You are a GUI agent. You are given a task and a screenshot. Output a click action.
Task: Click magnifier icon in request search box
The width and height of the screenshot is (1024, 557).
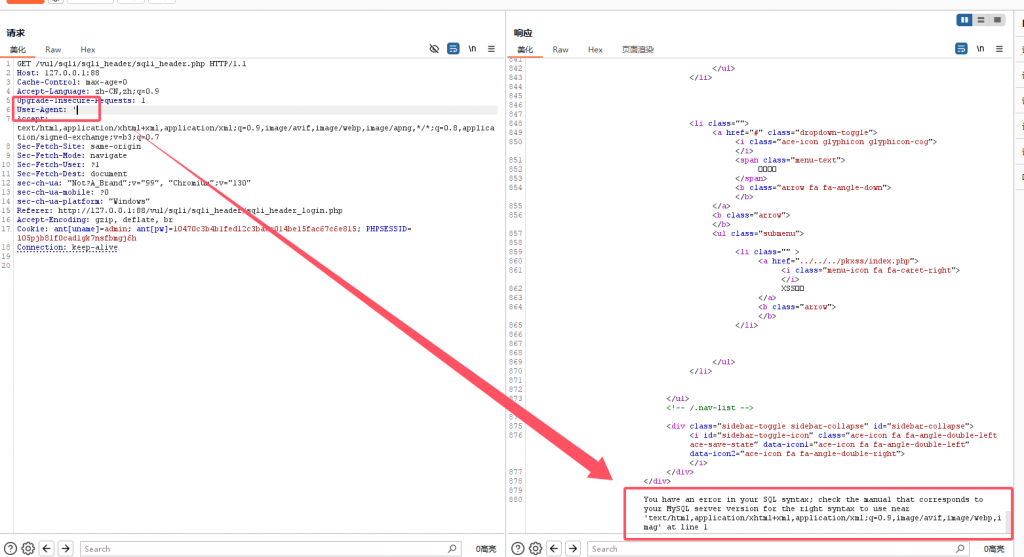click(x=452, y=549)
